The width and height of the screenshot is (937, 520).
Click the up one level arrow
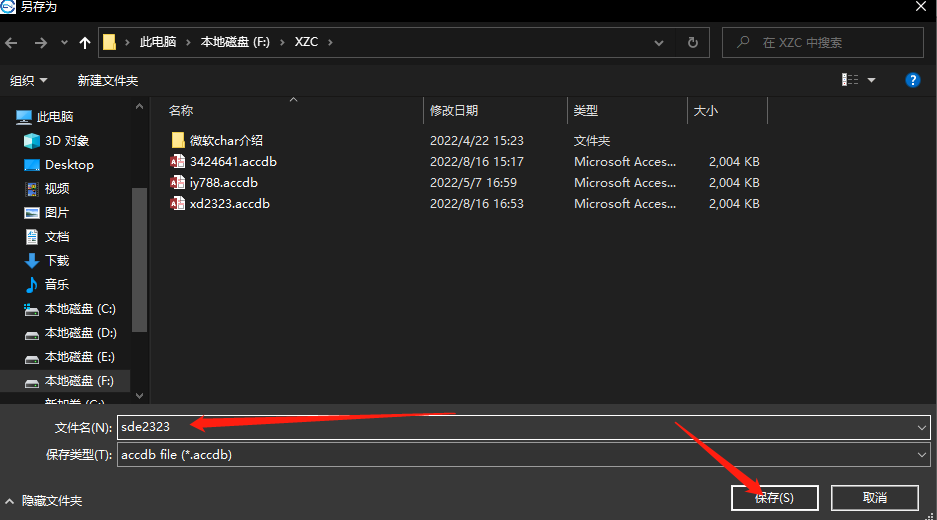tap(85, 43)
